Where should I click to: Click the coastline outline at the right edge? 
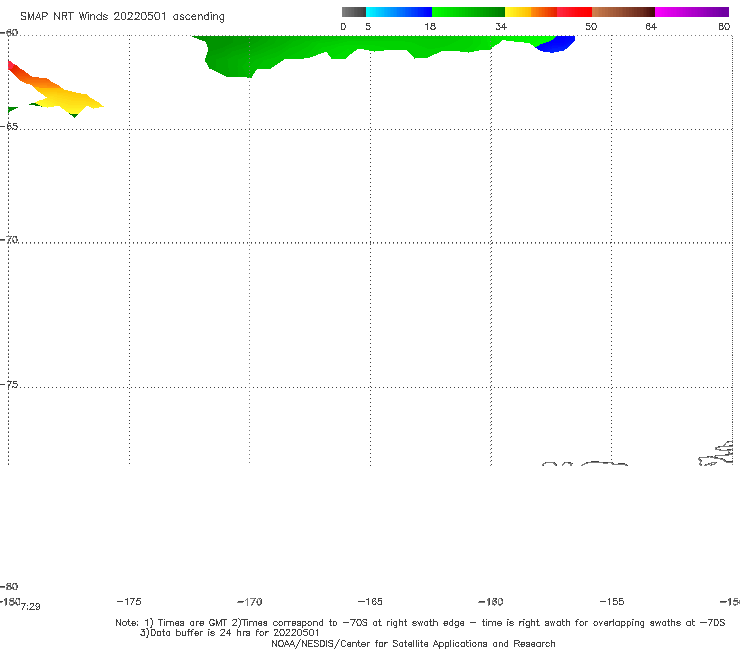716,454
